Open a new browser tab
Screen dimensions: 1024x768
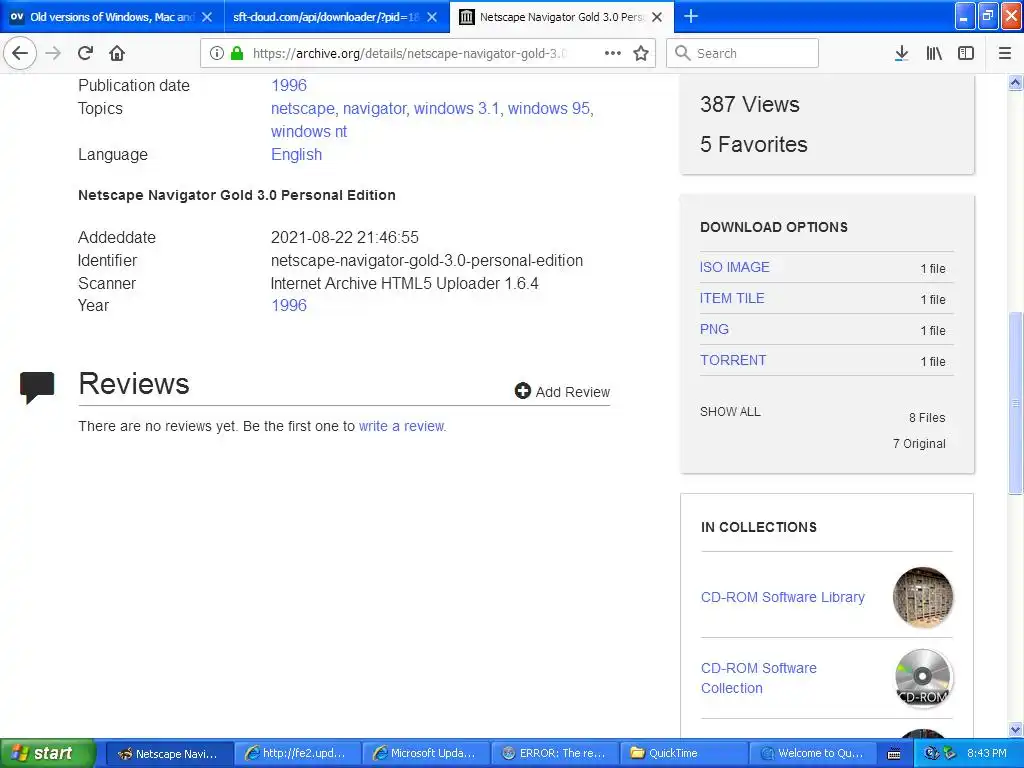point(691,16)
